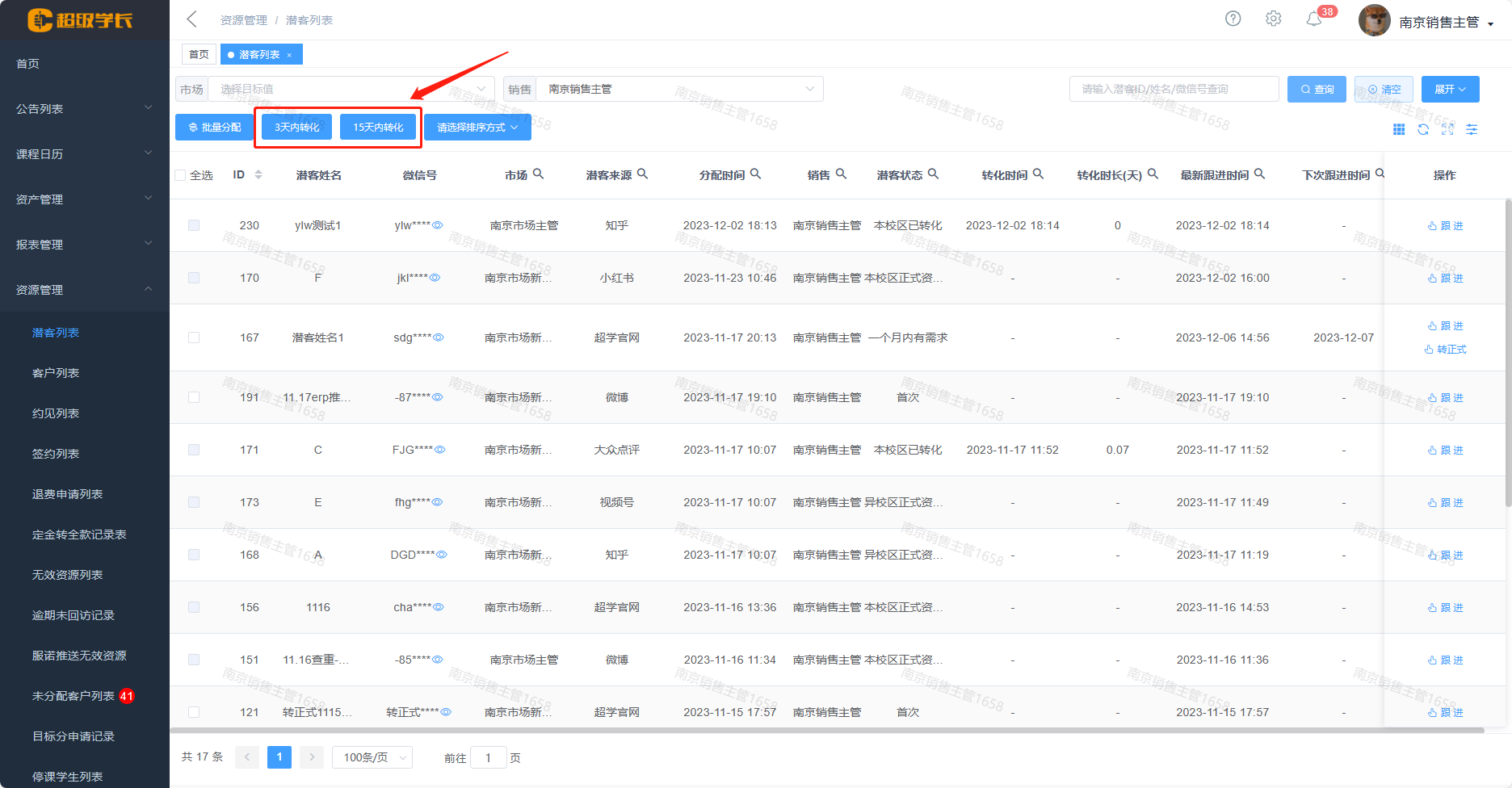Open column settings sliders icon

pos(1472,129)
